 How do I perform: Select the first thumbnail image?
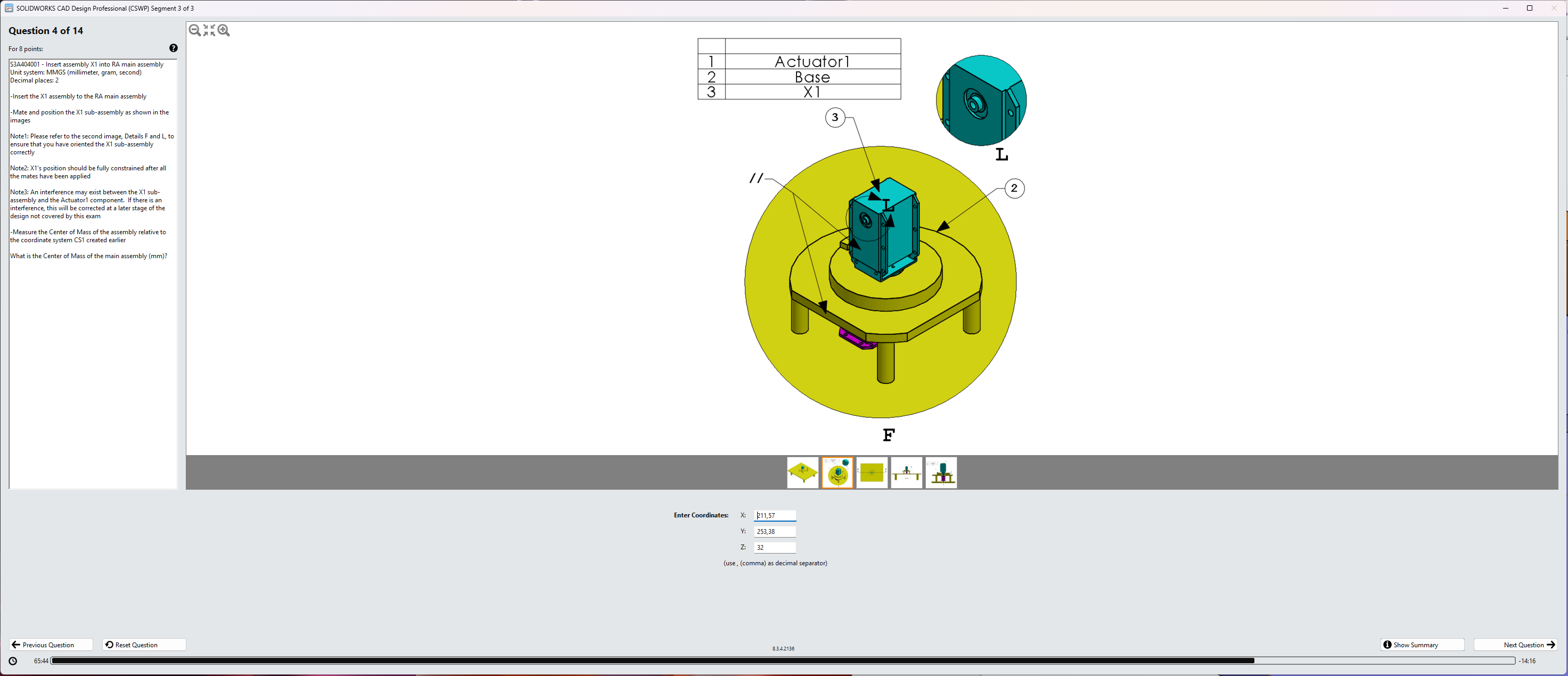pos(802,472)
